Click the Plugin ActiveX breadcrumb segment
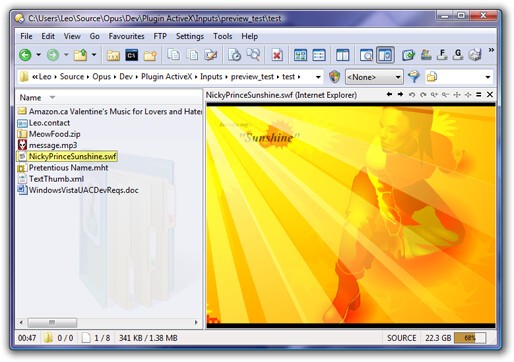 click(x=167, y=77)
